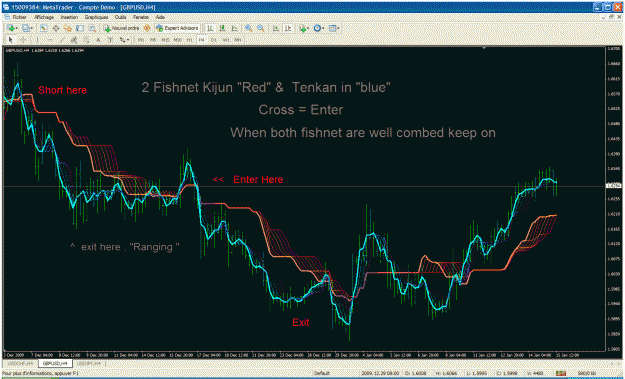Image resolution: width=625 pixels, height=379 pixels.
Task: Switch timeframe to MN
Action: (238, 40)
